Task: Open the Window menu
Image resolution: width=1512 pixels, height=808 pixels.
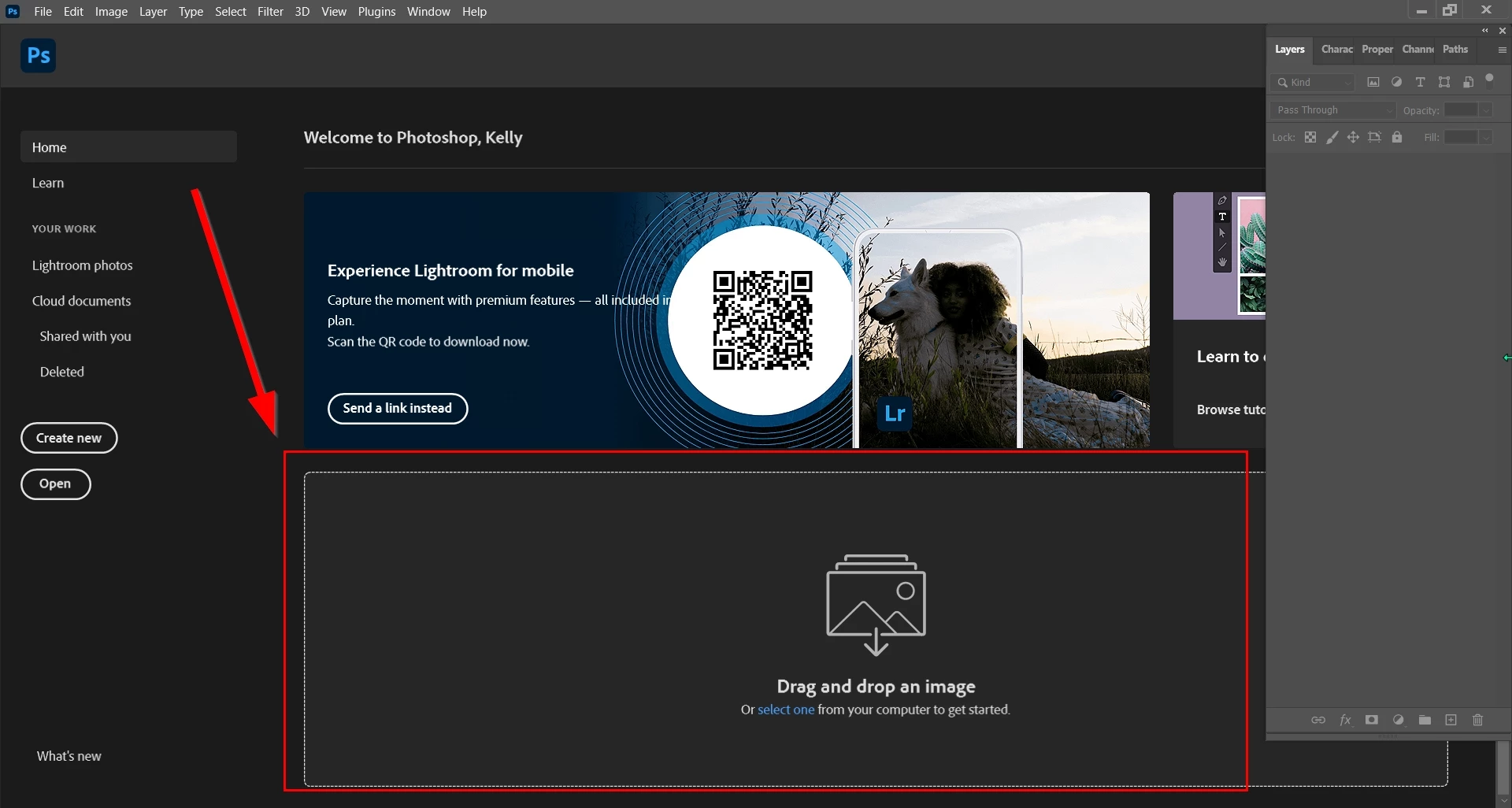Action: coord(428,12)
